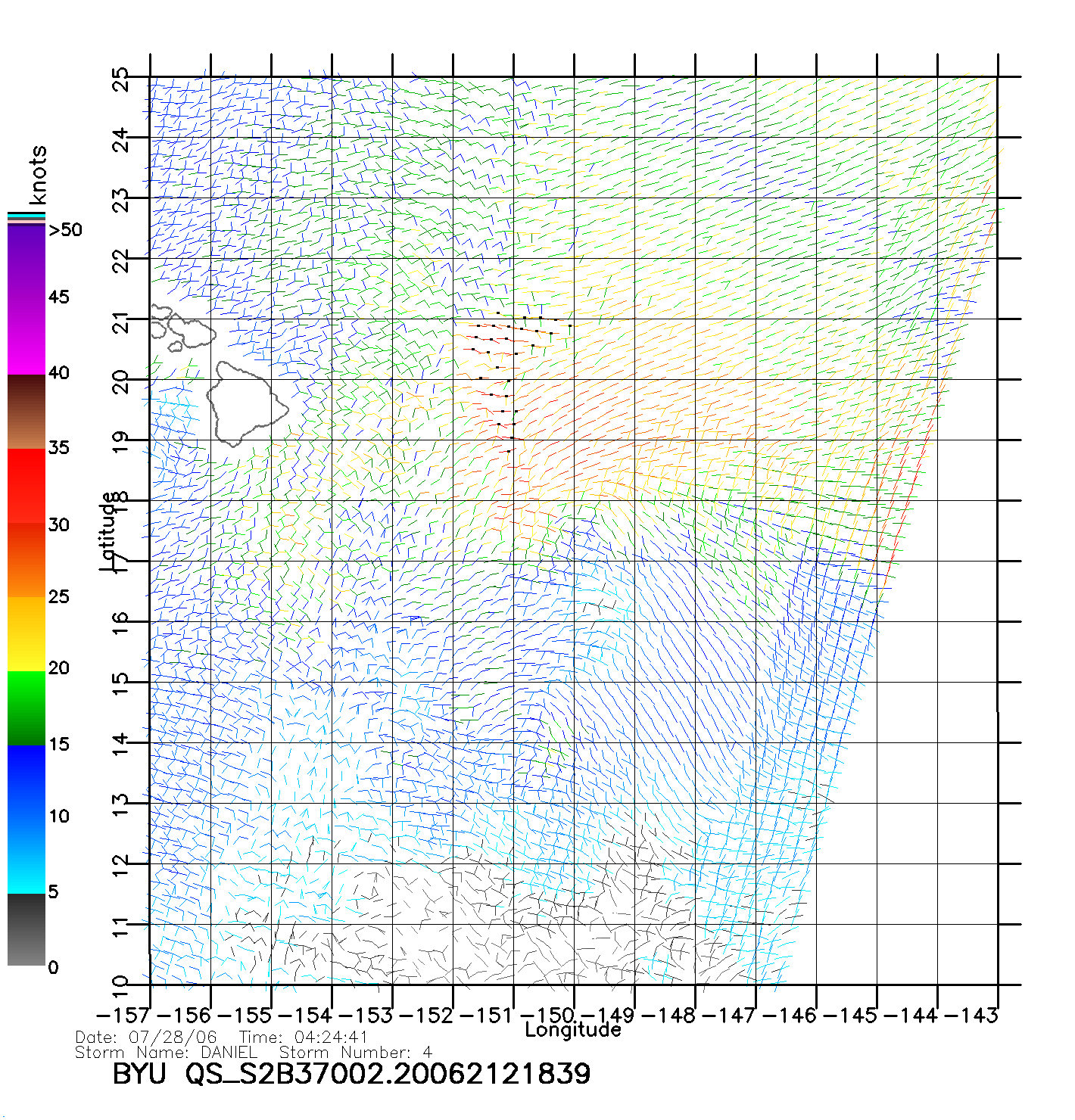The image size is (1075, 1120).
Task: Click the -157 longitude tick label
Action: click(123, 1016)
